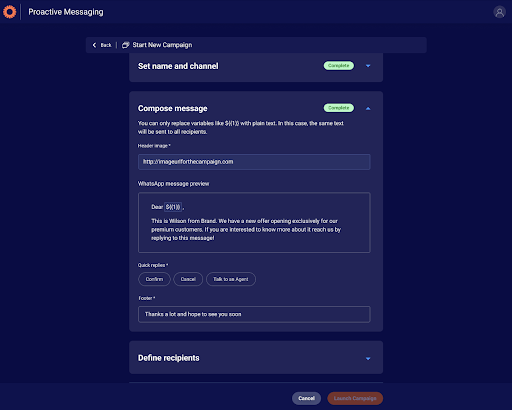Click the Back arrow chevron icon
This screenshot has width=512, height=410.
point(94,45)
